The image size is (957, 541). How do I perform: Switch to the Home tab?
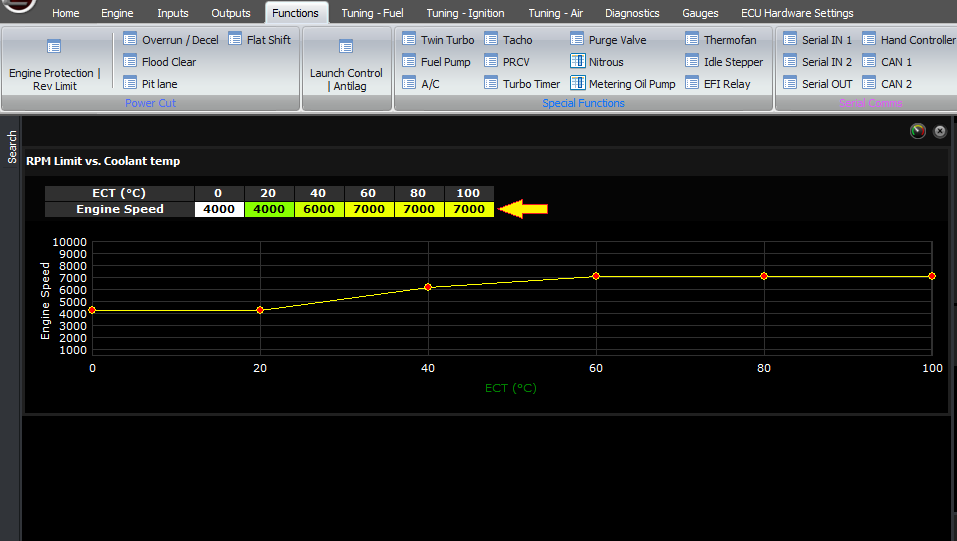click(x=65, y=13)
